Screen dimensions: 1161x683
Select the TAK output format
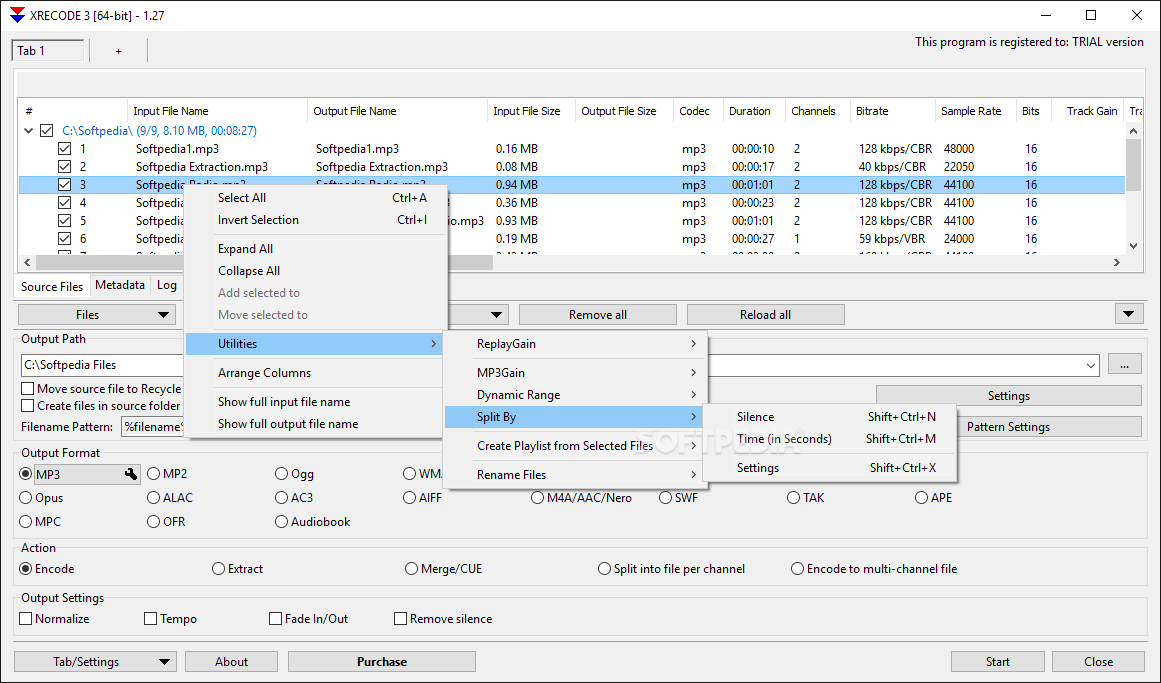pyautogui.click(x=794, y=498)
